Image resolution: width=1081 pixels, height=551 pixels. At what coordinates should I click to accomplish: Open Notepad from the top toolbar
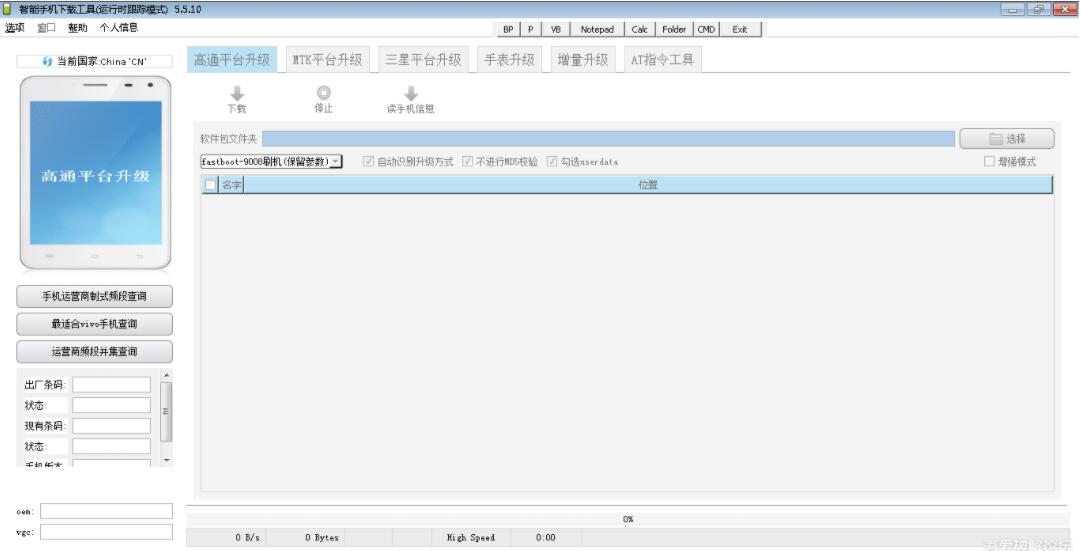tap(596, 29)
